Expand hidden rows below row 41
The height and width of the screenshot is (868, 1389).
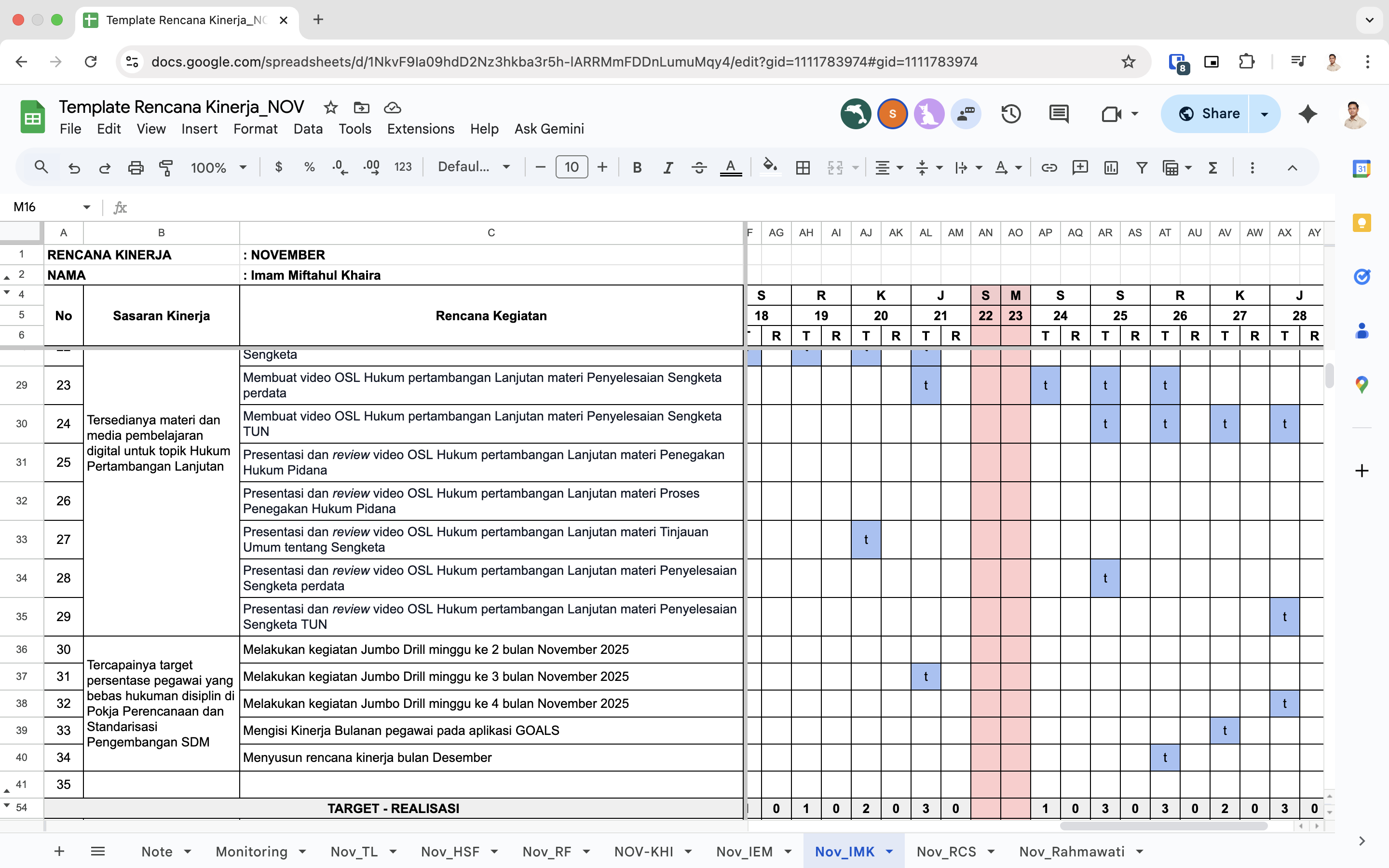[7, 791]
